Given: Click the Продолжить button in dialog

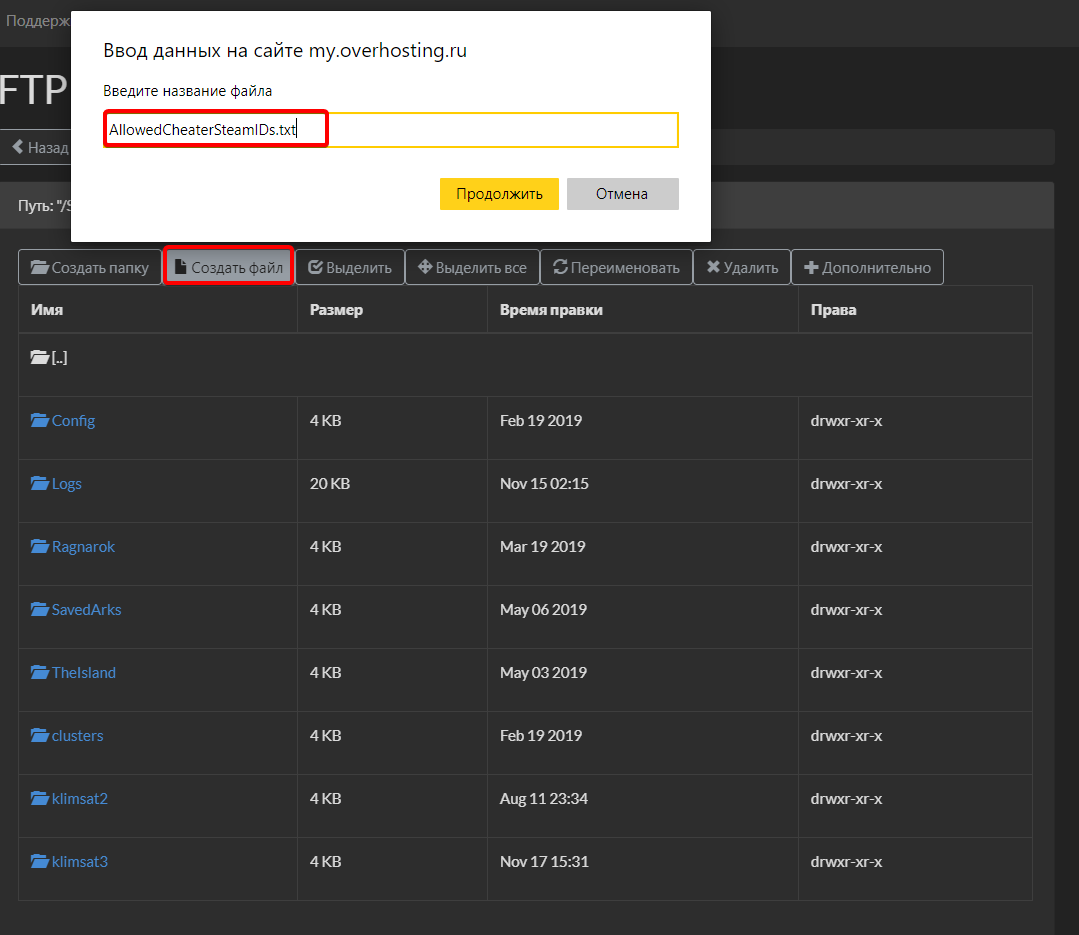Looking at the screenshot, I should [x=499, y=194].
